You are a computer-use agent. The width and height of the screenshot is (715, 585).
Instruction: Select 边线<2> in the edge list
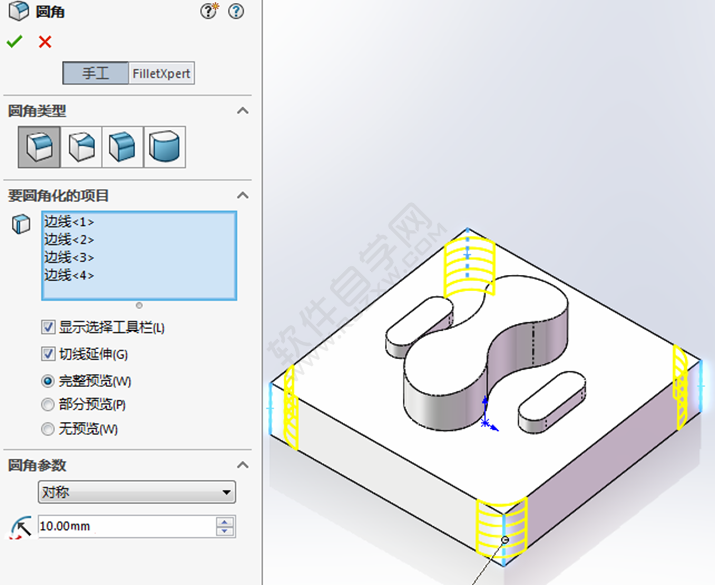(x=69, y=240)
